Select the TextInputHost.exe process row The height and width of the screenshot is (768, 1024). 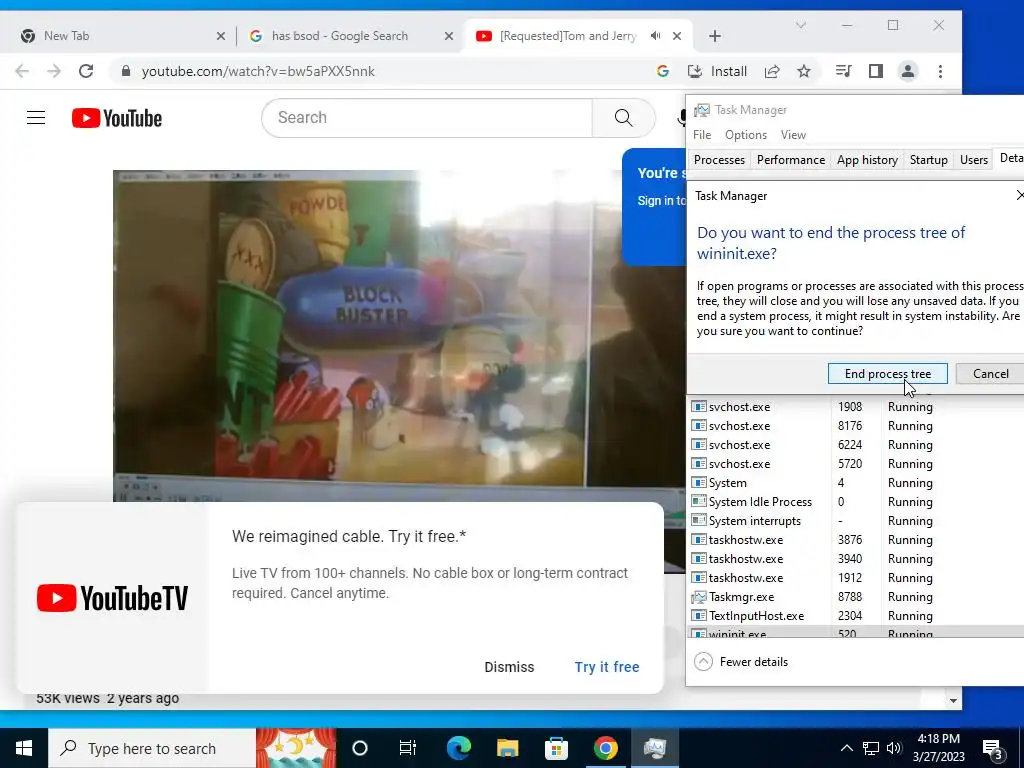pos(856,616)
